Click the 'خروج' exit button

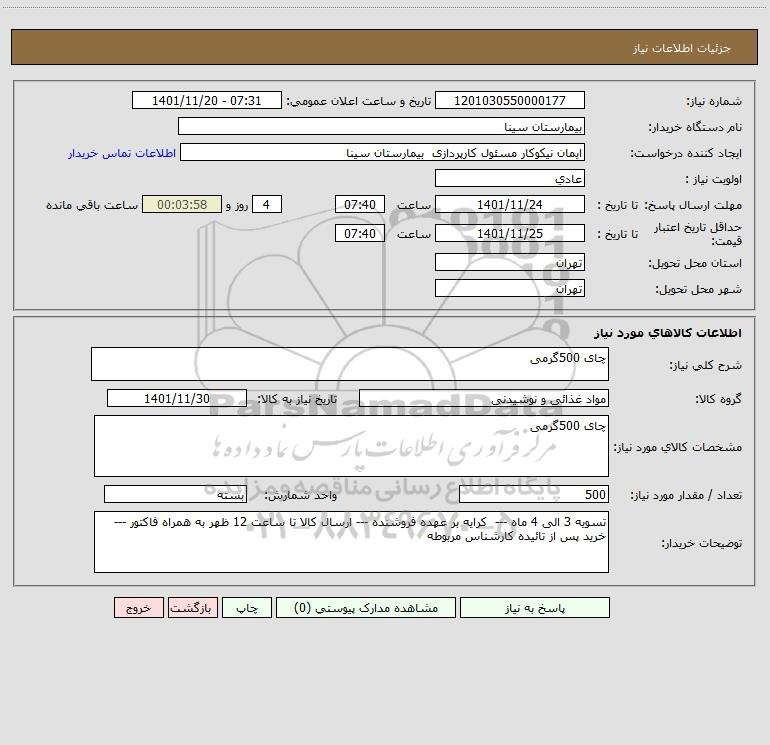[138, 607]
